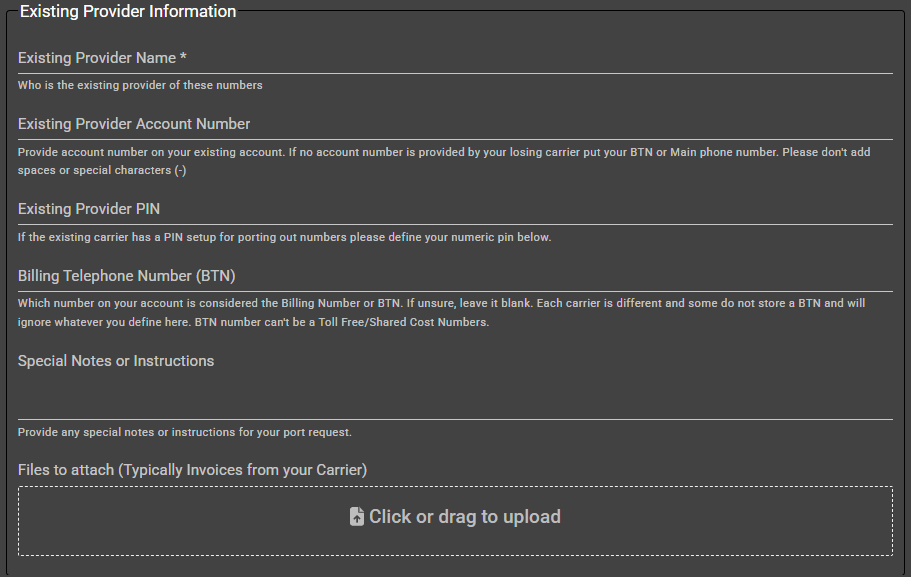Click the 'Files to attach' label
This screenshot has width=911, height=577.
click(x=68, y=470)
